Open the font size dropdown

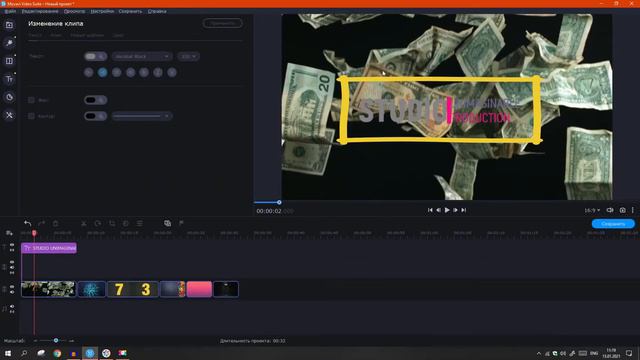point(188,56)
